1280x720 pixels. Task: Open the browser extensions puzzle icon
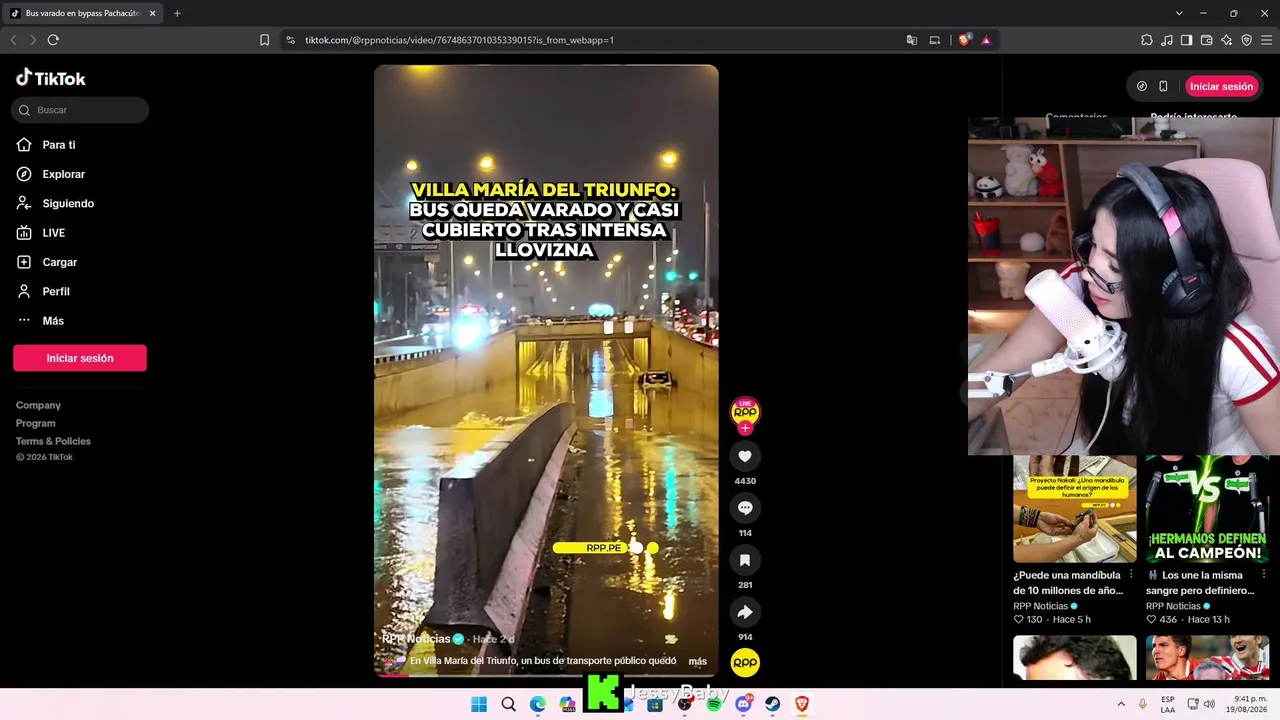(1147, 40)
